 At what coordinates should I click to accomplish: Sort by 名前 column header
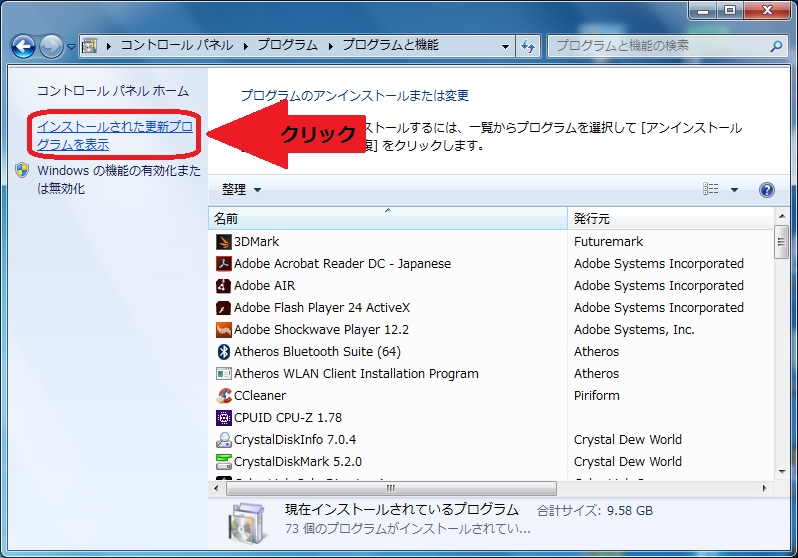click(x=388, y=218)
